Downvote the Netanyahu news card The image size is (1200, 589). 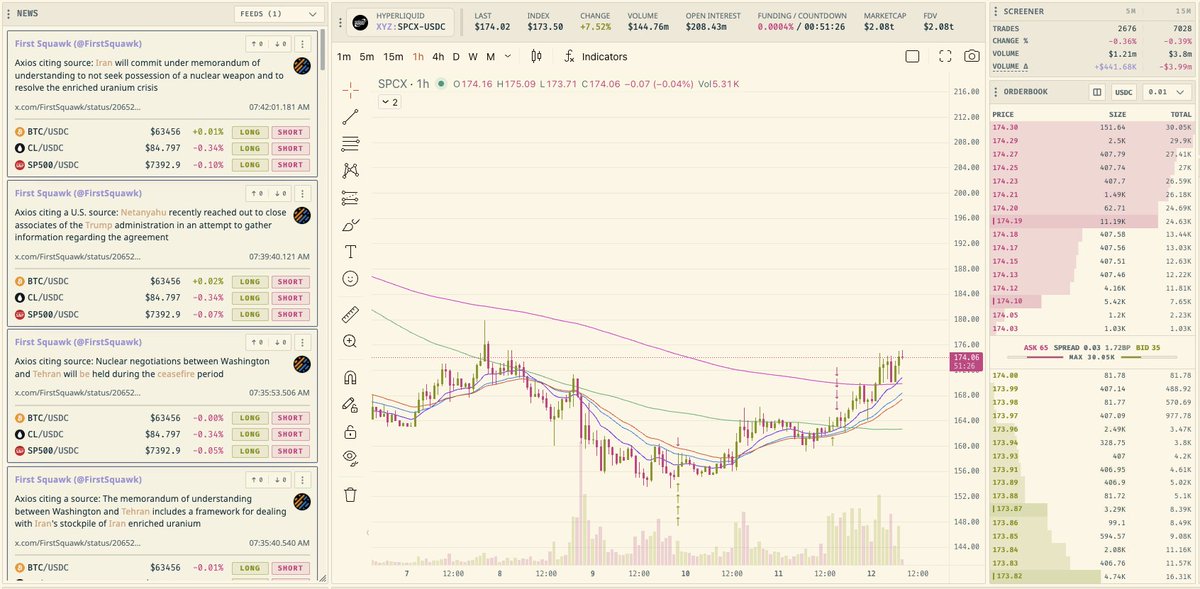281,193
